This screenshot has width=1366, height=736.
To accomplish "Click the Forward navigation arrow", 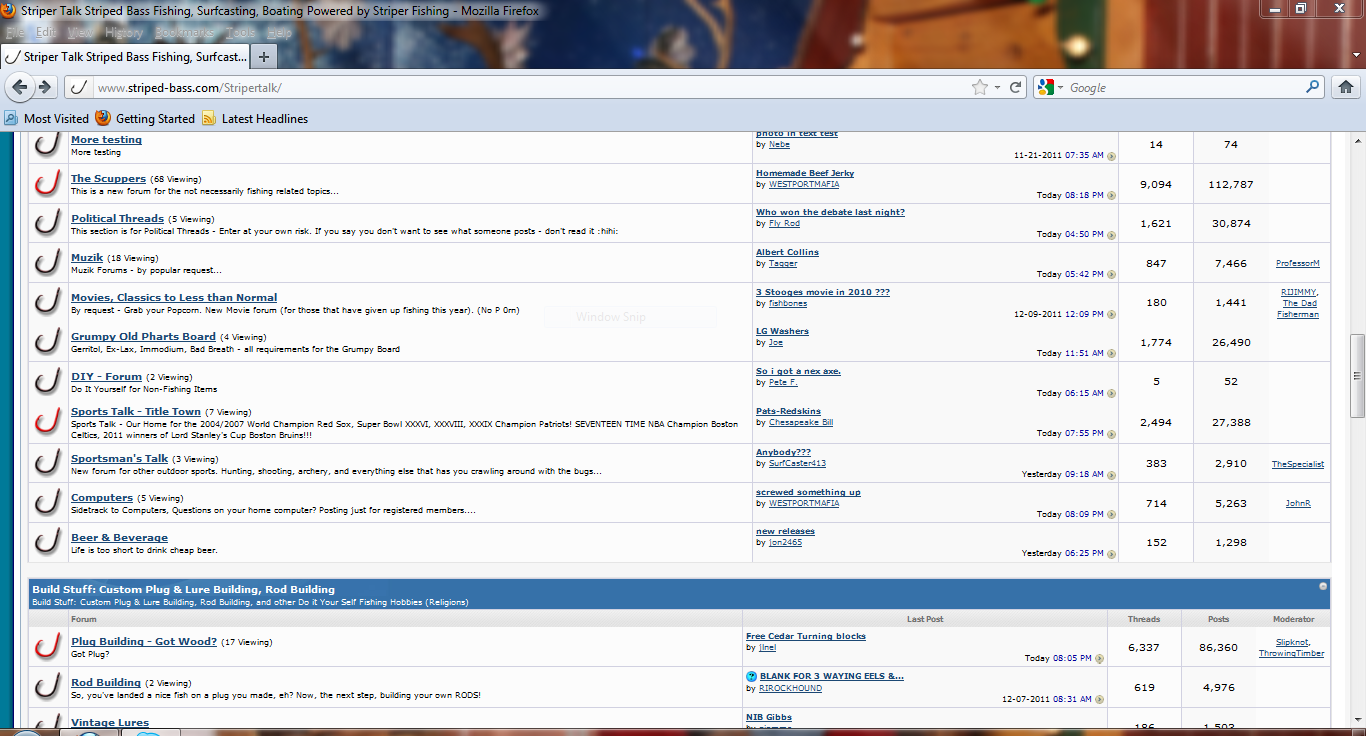I will [x=44, y=87].
